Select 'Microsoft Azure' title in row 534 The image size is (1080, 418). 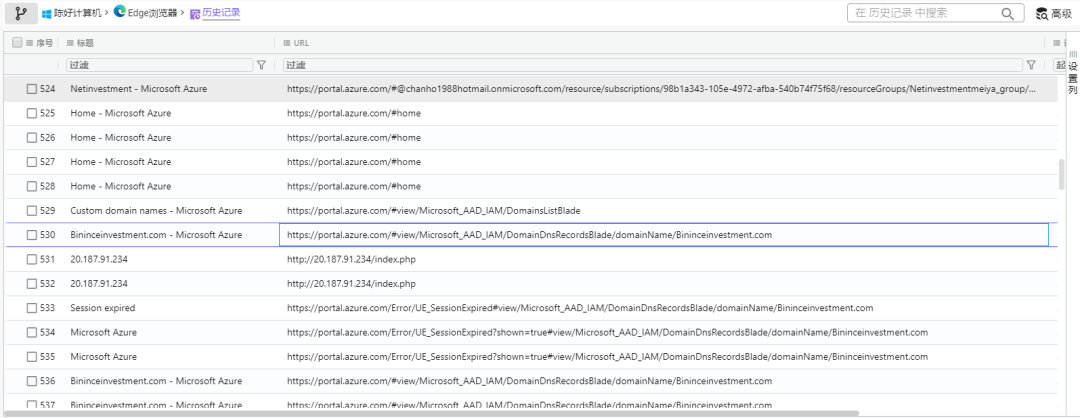click(103, 333)
